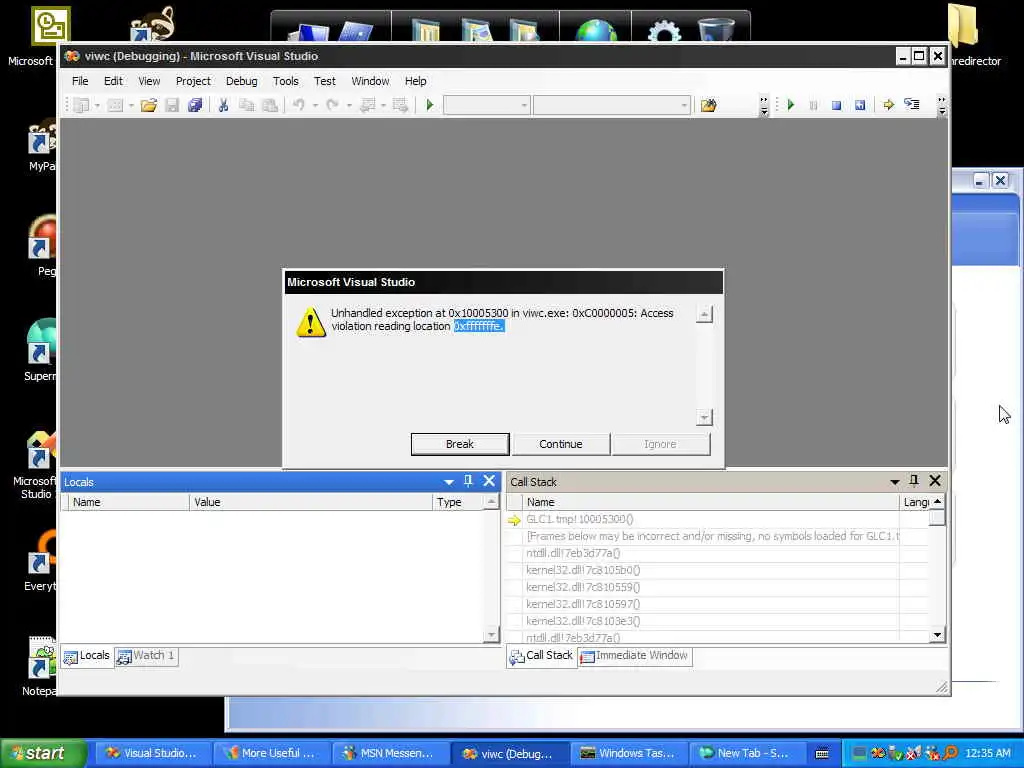The height and width of the screenshot is (768, 1024).
Task: Click the Value column header in Locals
Action: click(x=310, y=502)
